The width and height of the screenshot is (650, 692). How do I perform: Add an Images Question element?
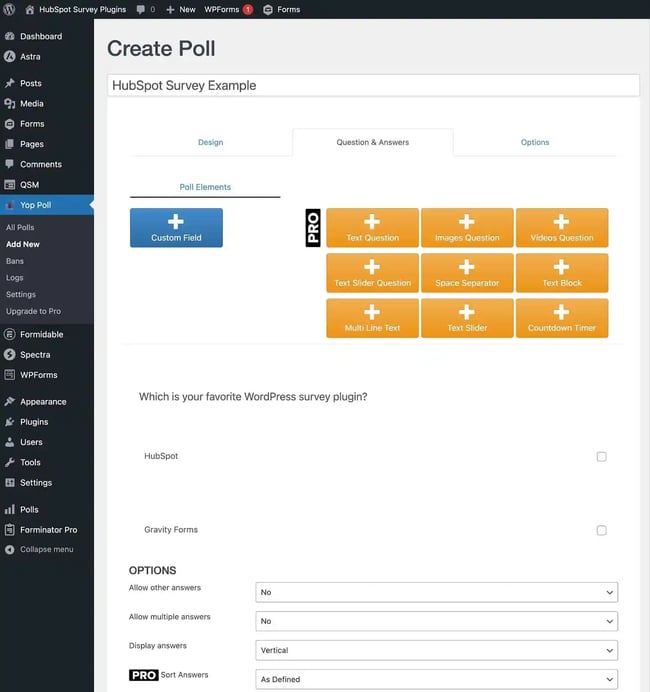(467, 228)
